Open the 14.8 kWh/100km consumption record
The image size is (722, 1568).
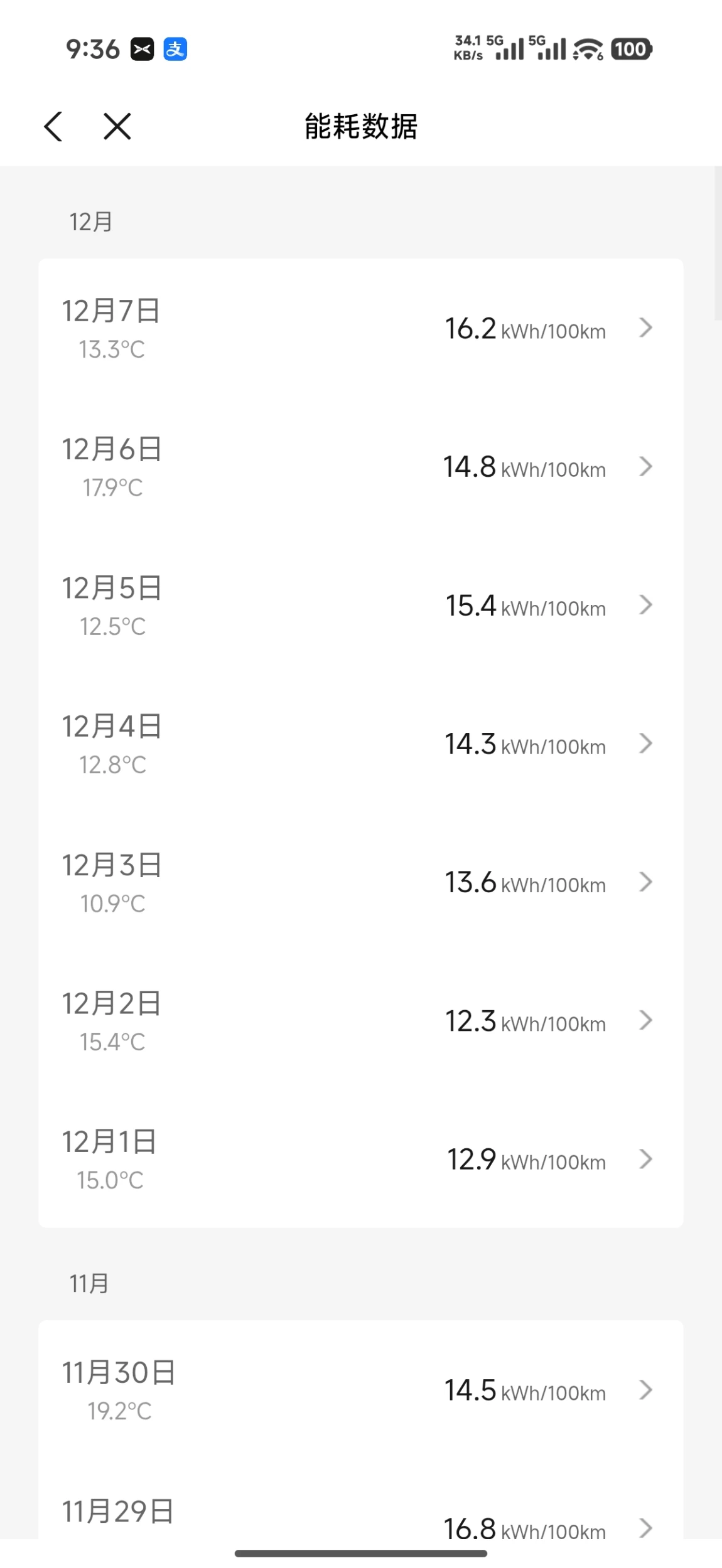click(524, 467)
